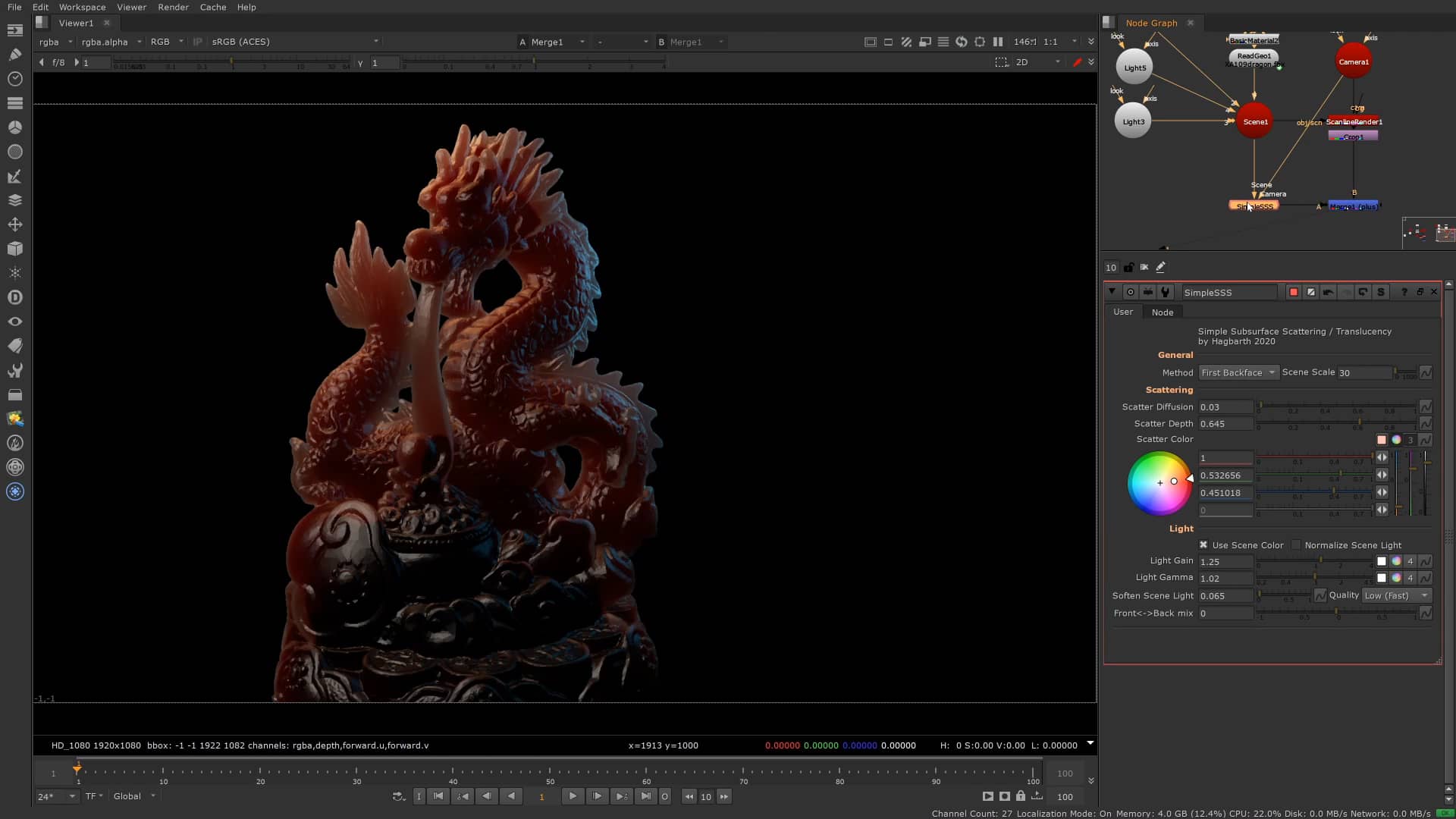Uncheck the Use Scene Color checkbox

coord(1205,544)
